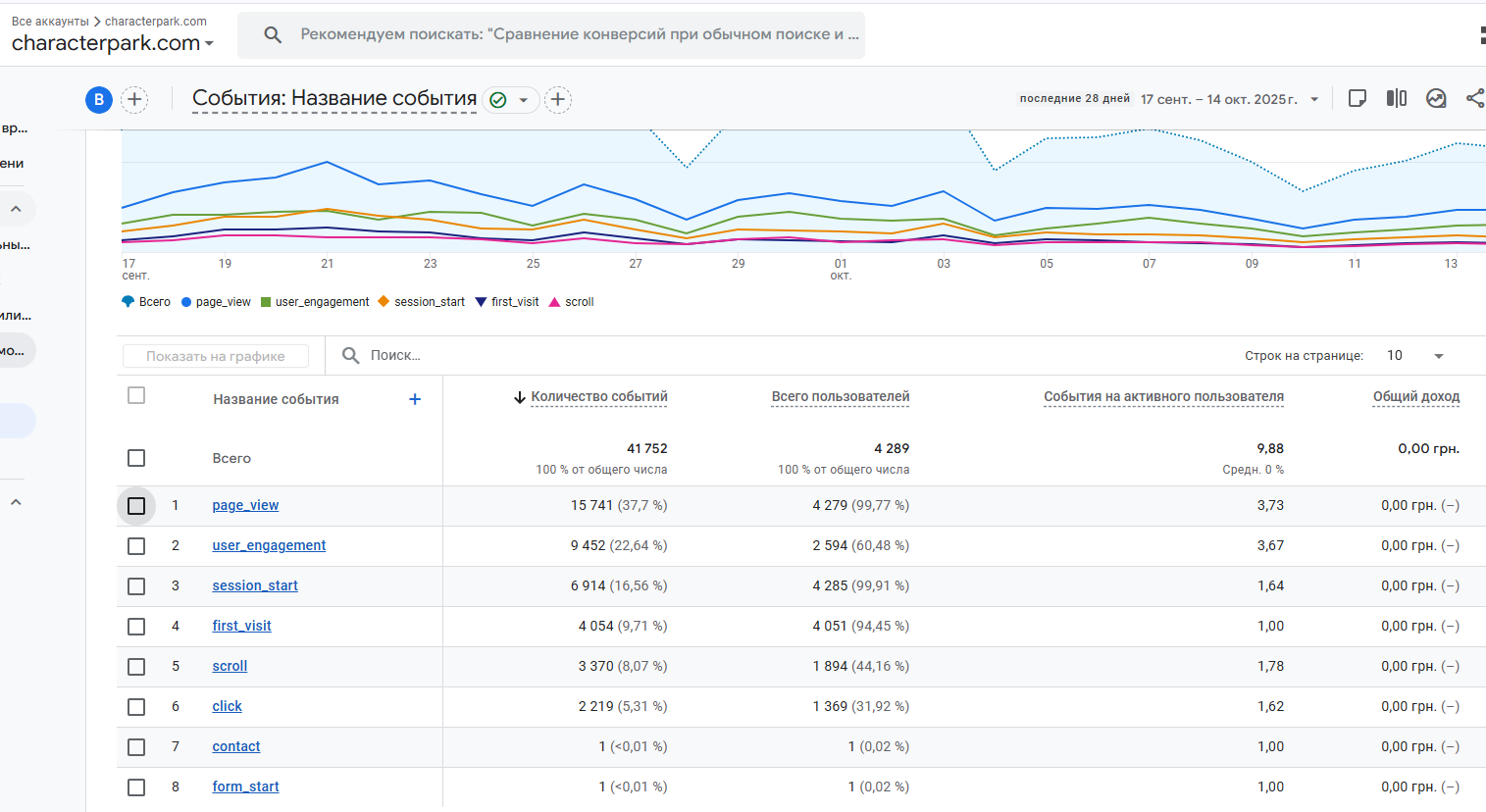Change rows per page dropdown
Screen dimensions: 1486x812
[x=1415, y=356]
